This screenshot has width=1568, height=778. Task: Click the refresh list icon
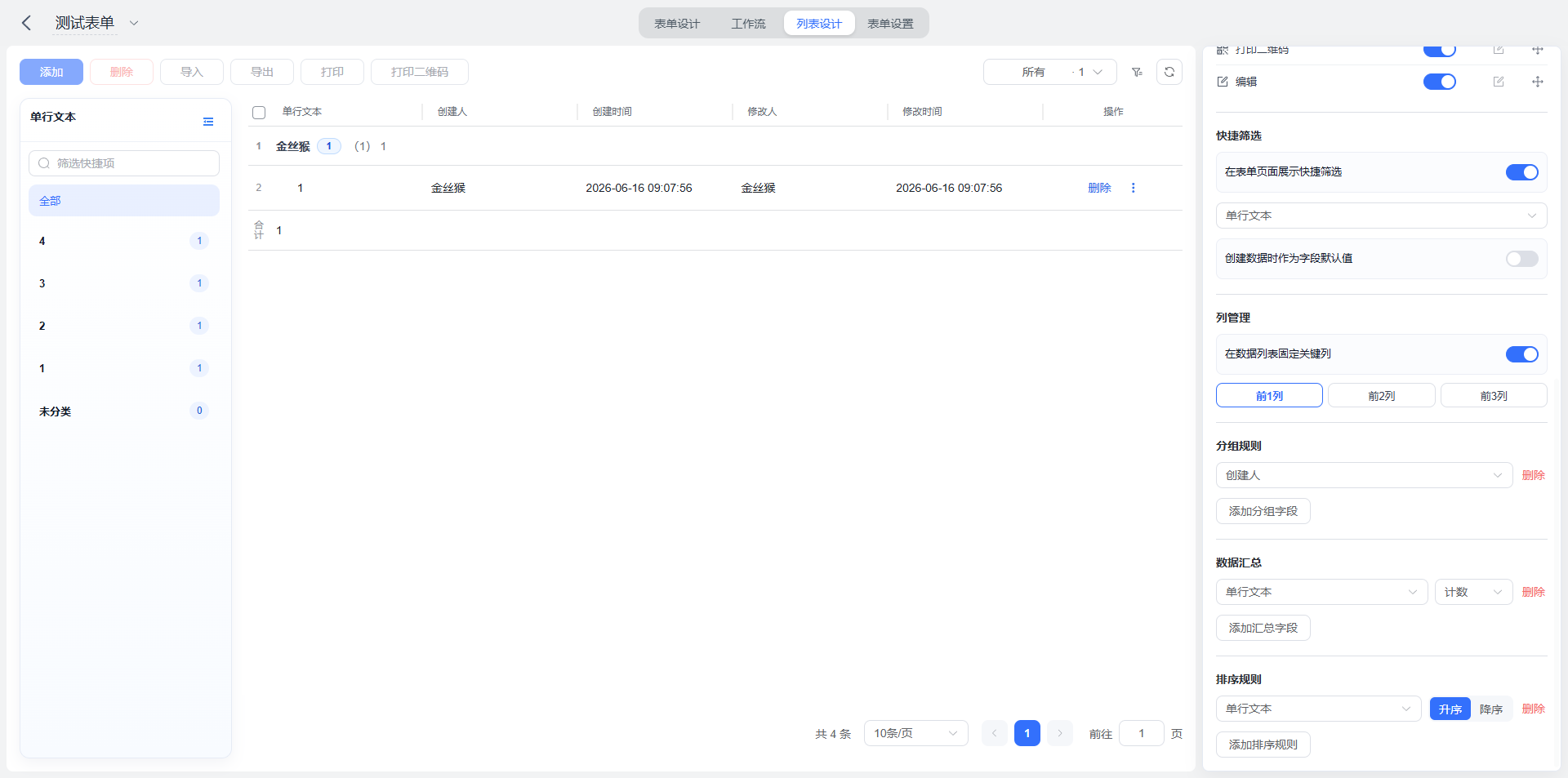(x=1169, y=72)
